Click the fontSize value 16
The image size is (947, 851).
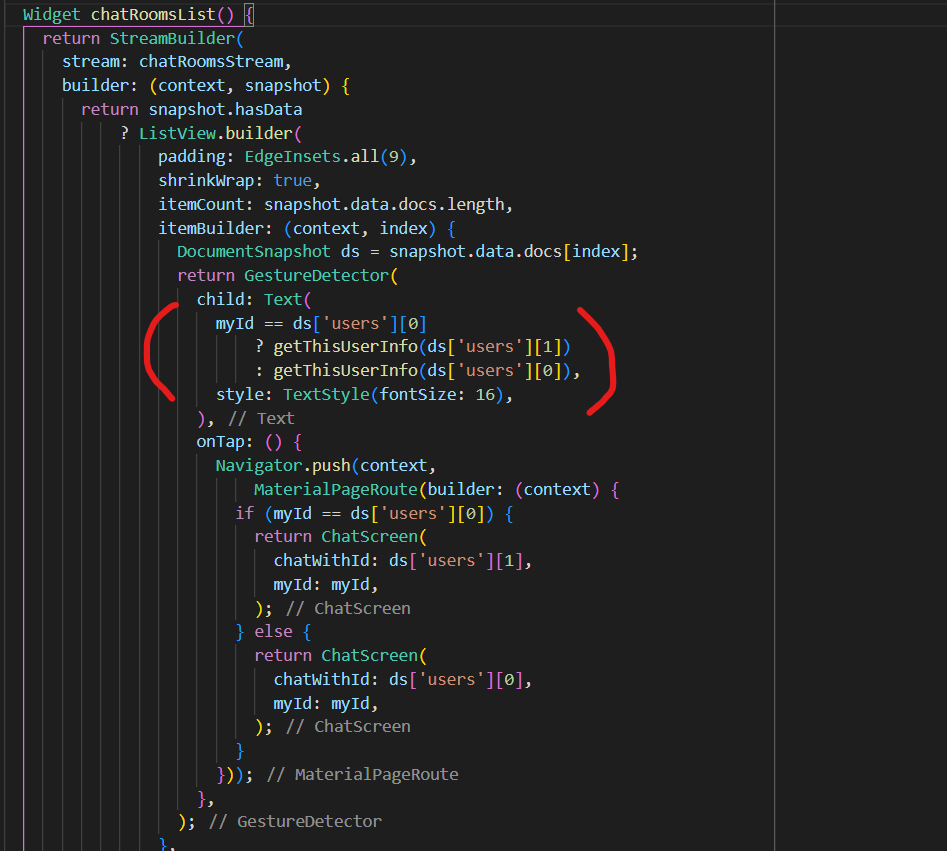pos(486,394)
